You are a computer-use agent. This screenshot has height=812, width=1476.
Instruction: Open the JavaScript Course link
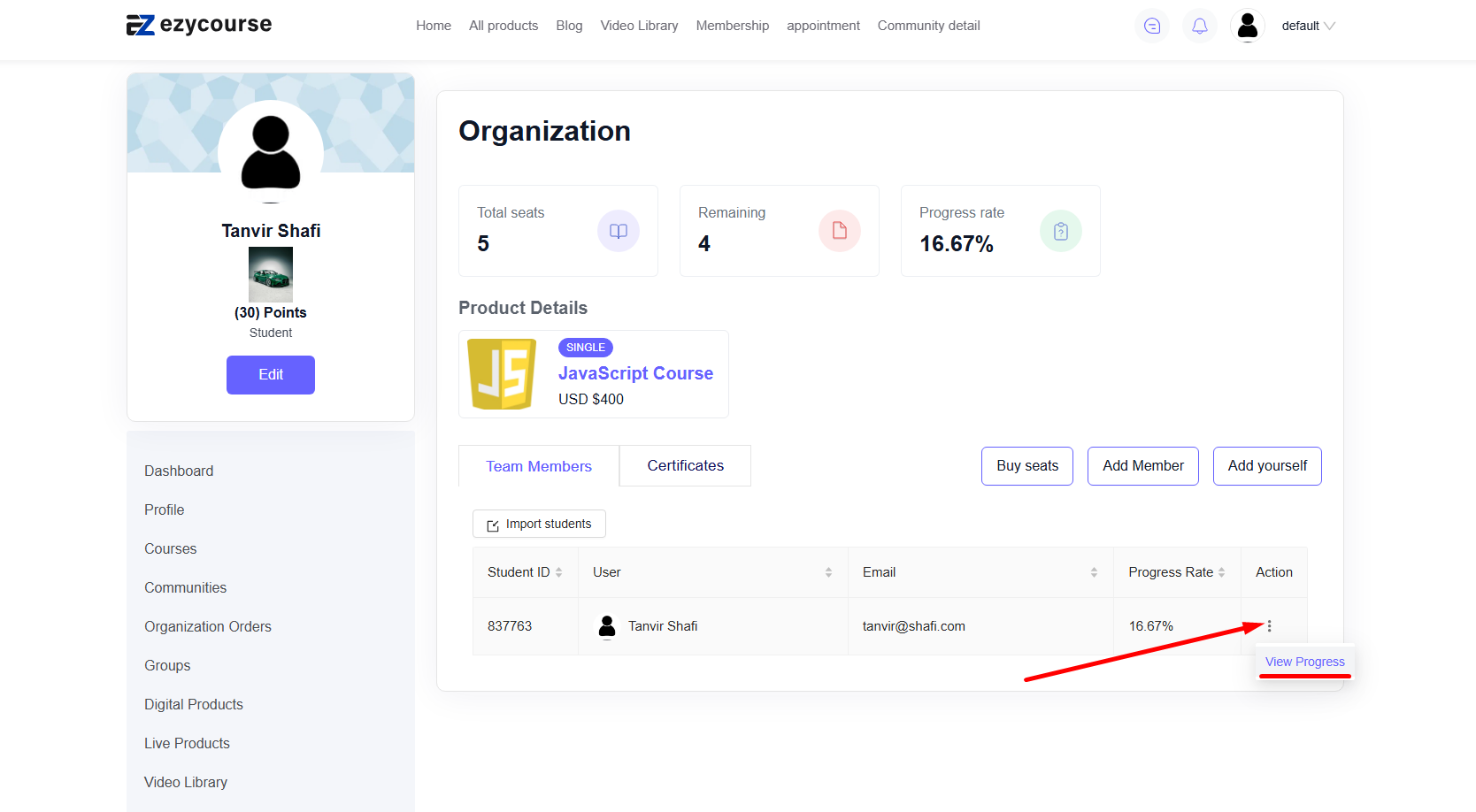pyautogui.click(x=635, y=373)
